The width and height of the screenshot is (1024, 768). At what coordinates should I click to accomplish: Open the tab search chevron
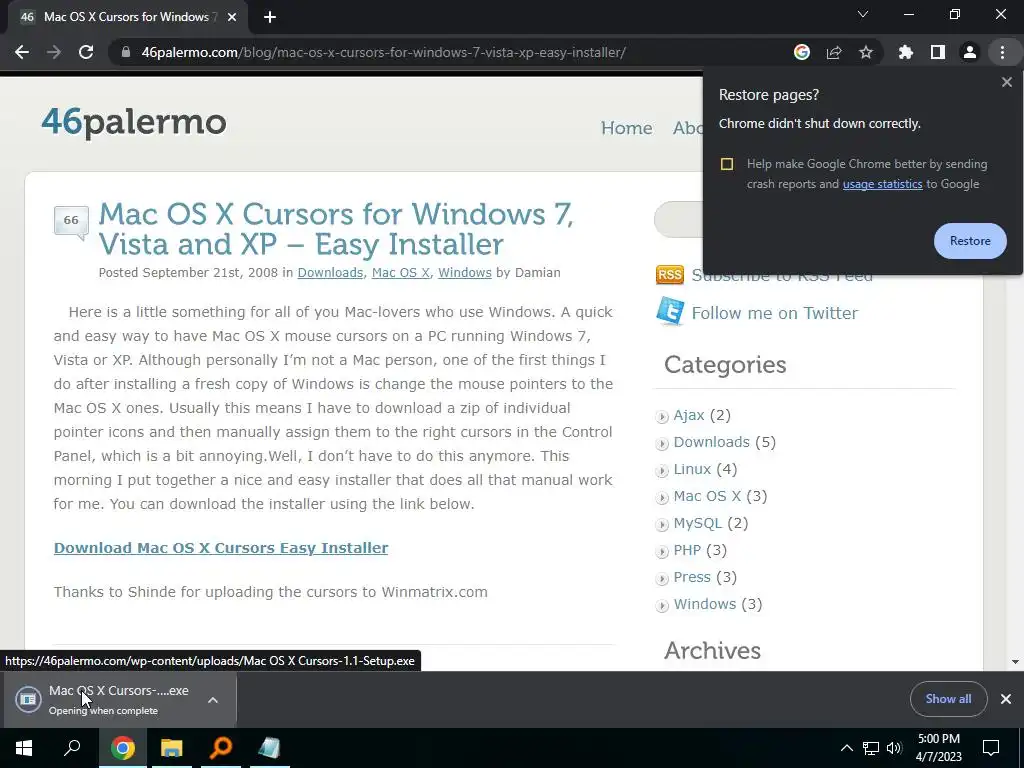pos(863,14)
